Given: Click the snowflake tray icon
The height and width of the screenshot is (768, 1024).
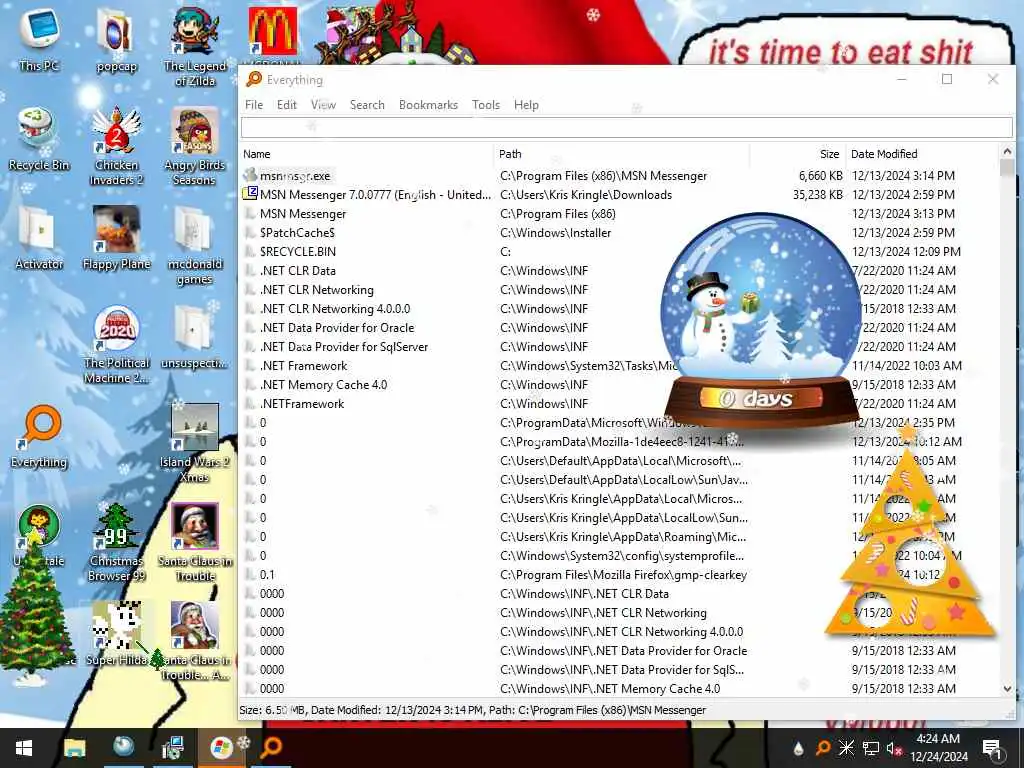Looking at the screenshot, I should (x=846, y=748).
